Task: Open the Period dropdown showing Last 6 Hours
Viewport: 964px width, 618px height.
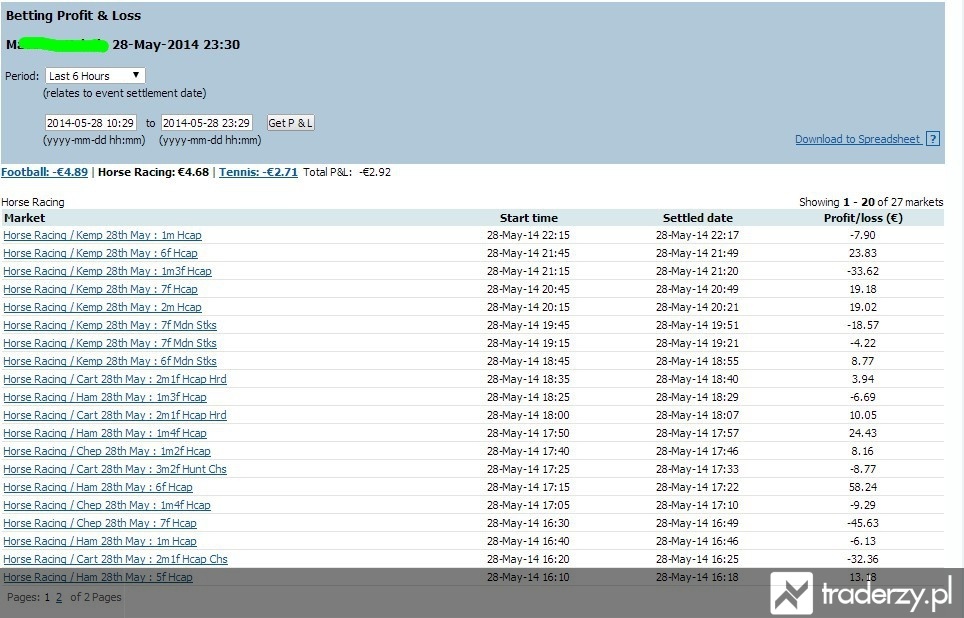Action: click(x=95, y=76)
